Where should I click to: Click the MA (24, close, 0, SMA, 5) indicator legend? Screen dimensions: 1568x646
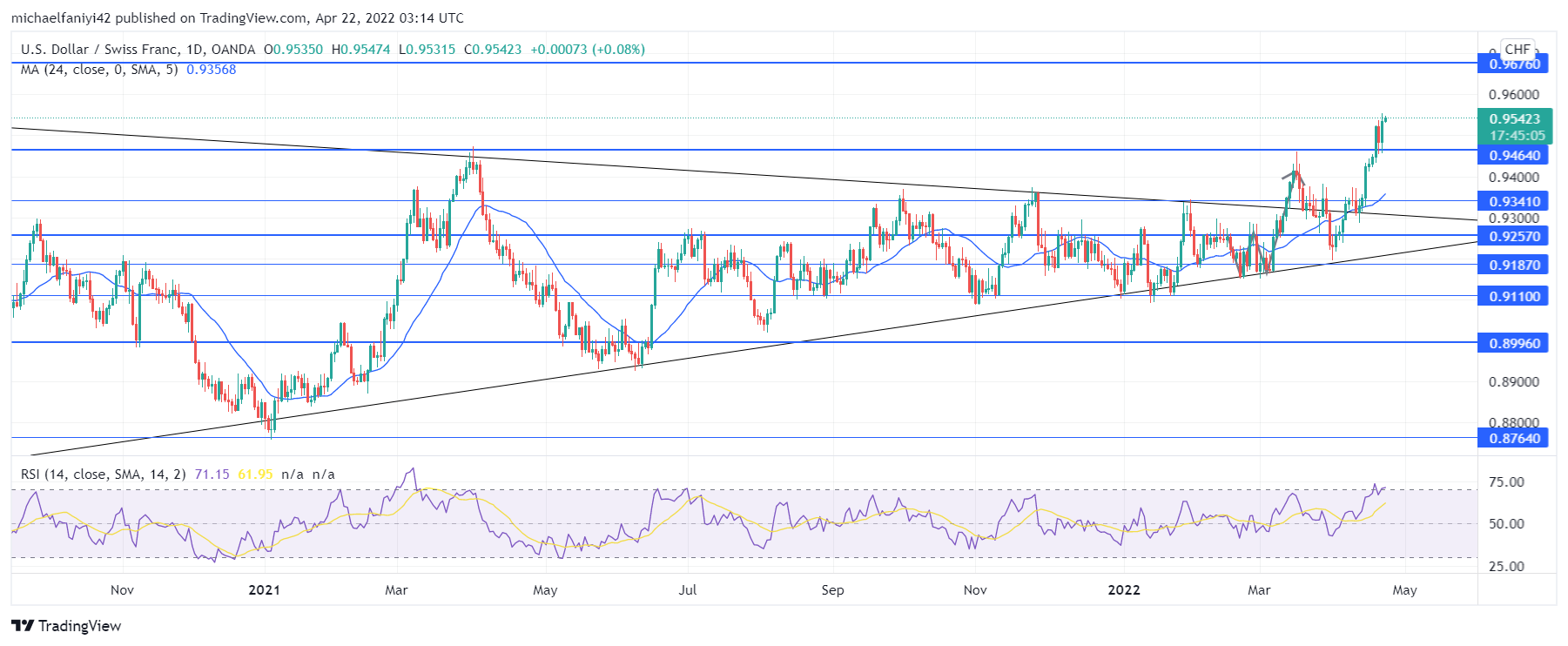point(99,70)
